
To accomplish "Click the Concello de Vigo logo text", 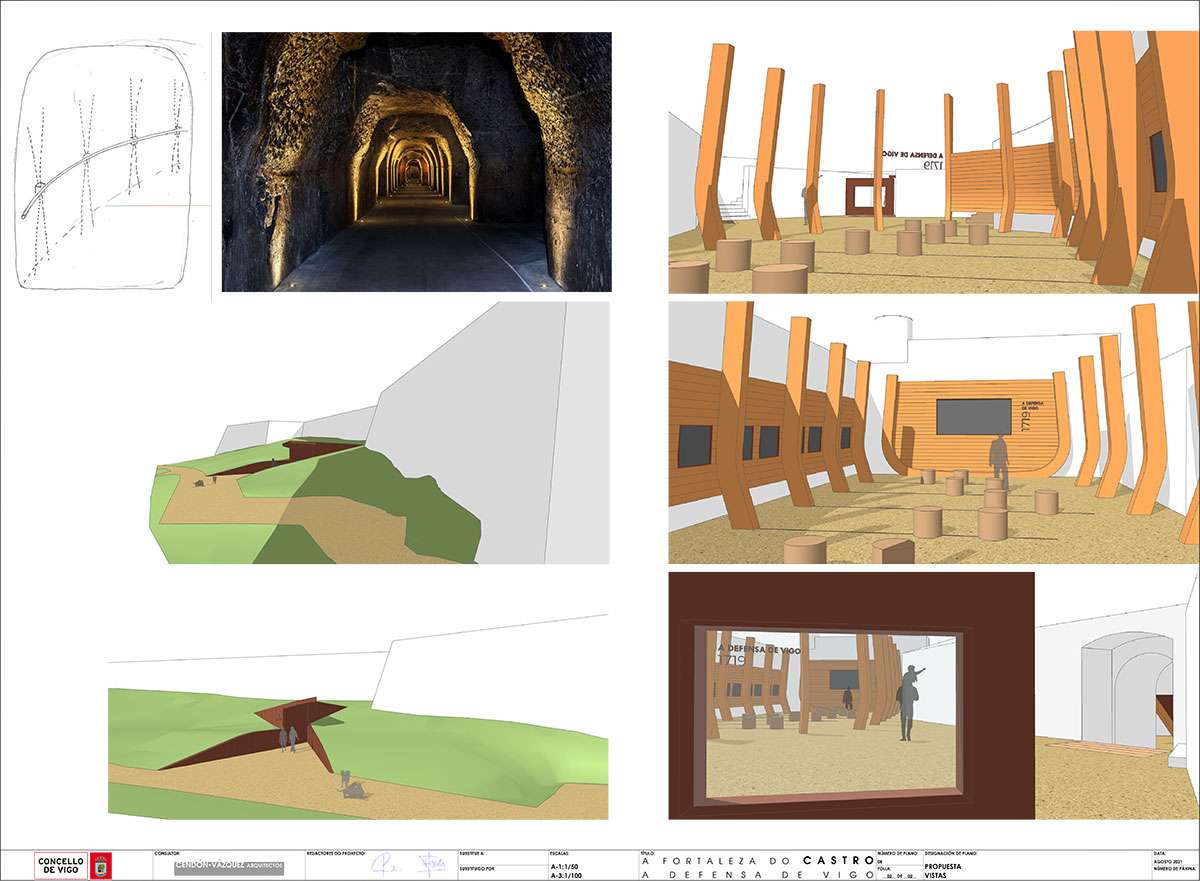I will (61, 865).
